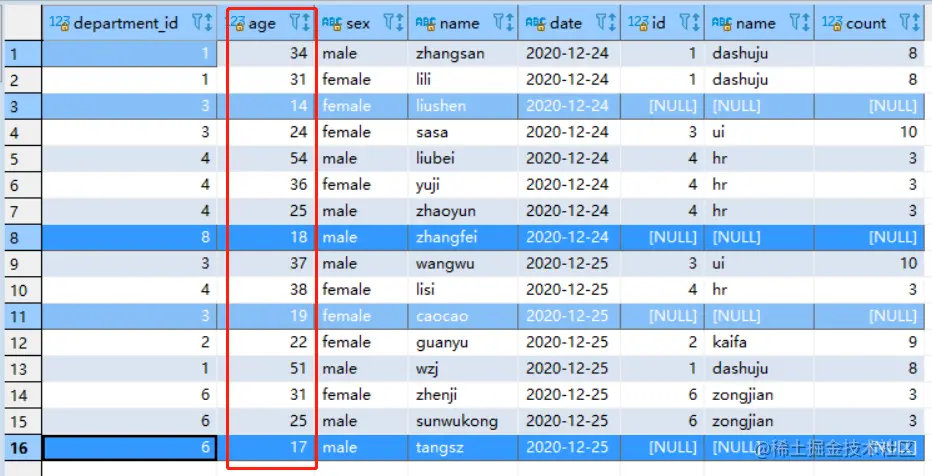Click the cell containing zhaoyun
Screen dimensions: 932x476
point(463,211)
